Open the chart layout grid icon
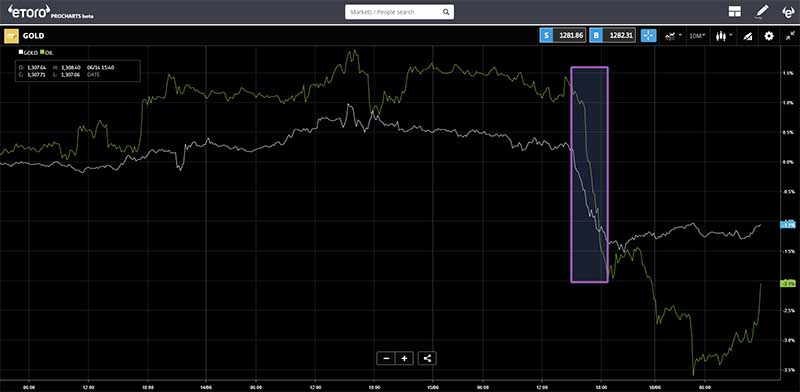 pyautogui.click(x=735, y=11)
